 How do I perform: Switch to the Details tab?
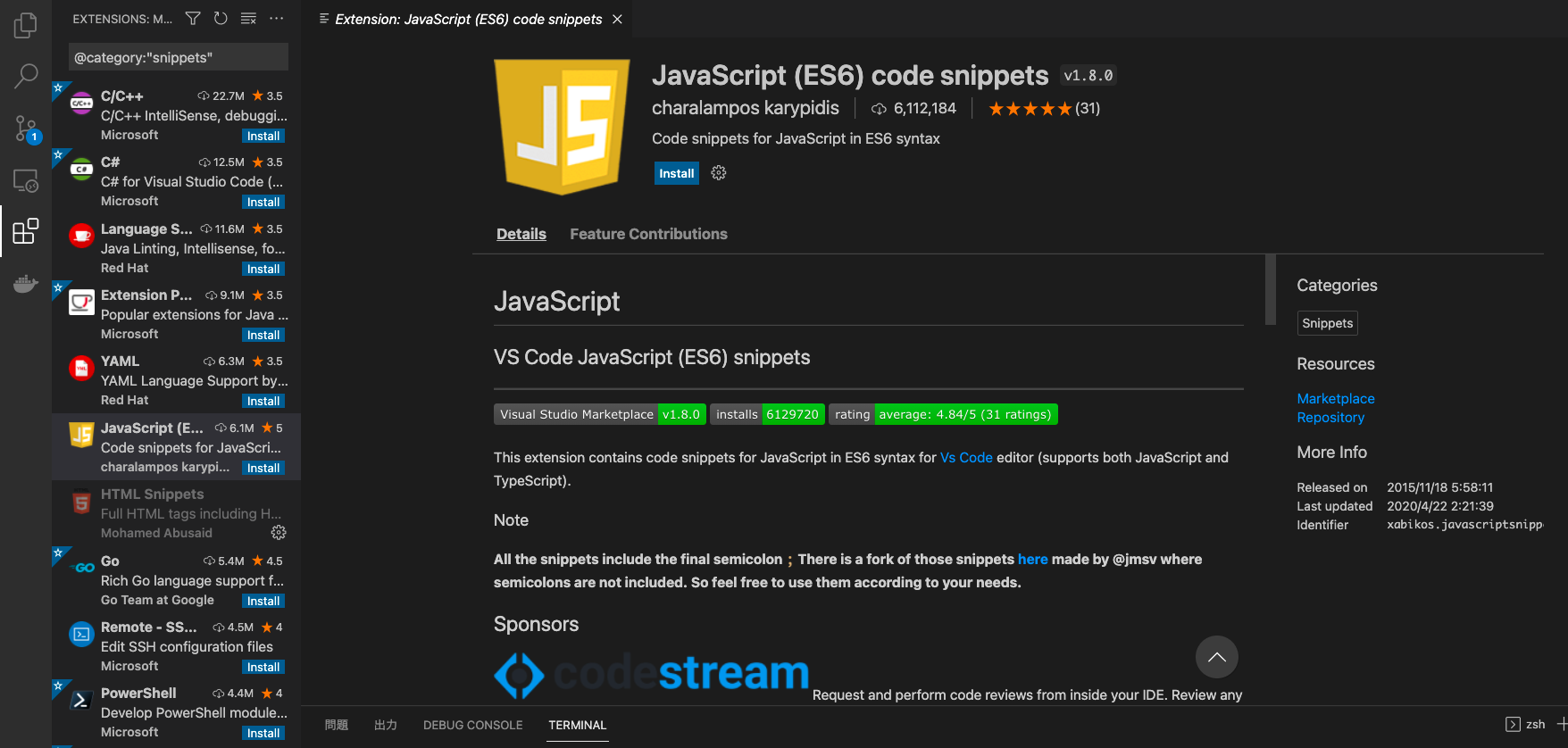coord(521,234)
